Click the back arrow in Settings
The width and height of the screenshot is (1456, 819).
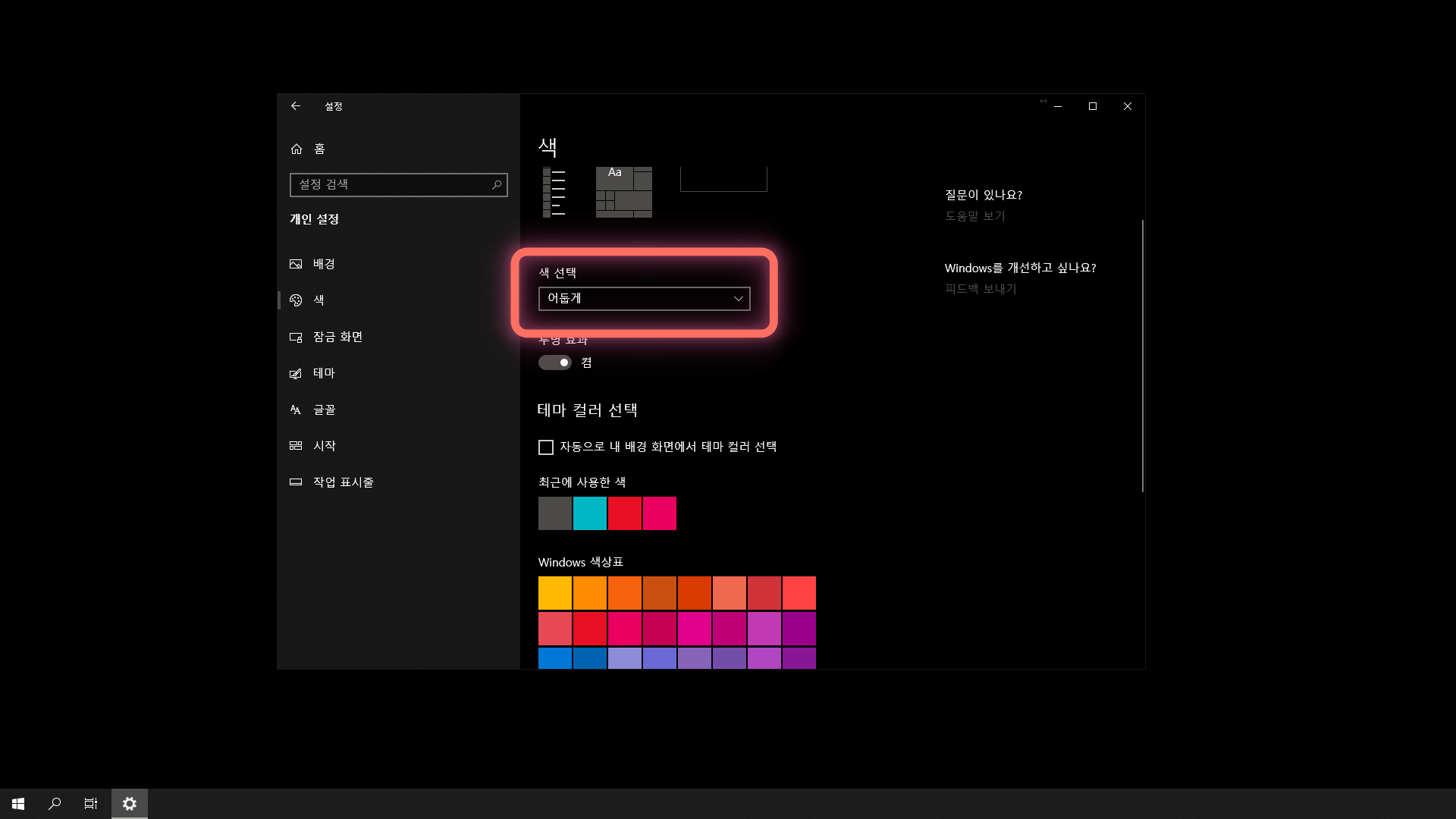click(296, 106)
